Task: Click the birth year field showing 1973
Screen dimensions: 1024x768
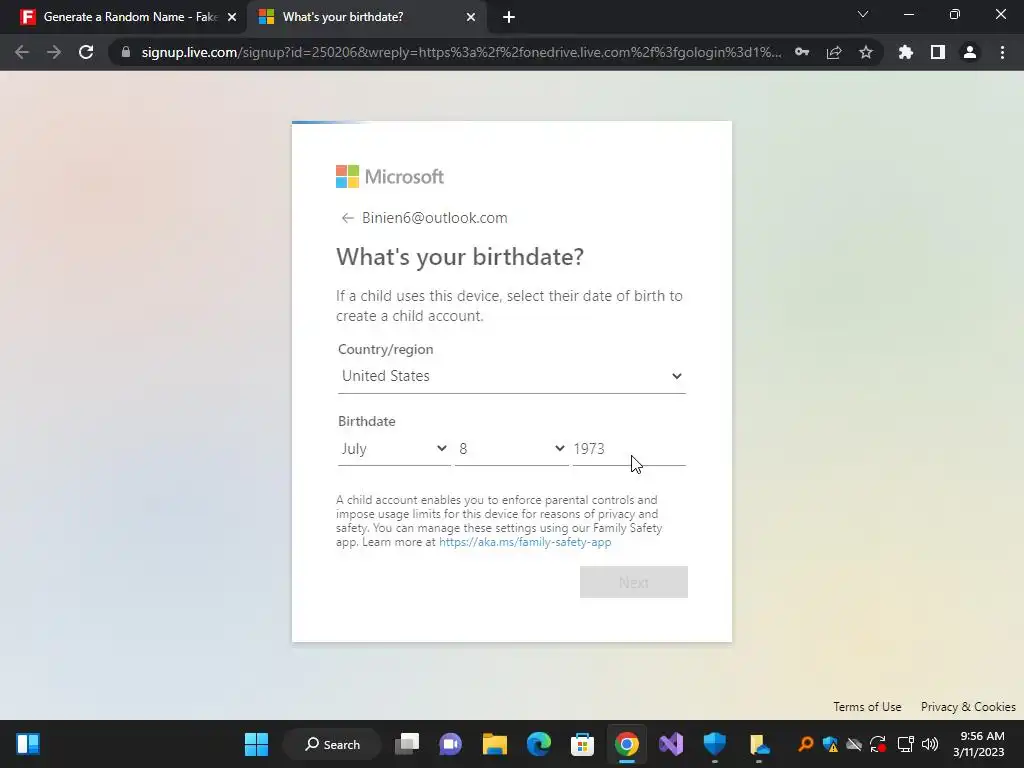Action: (629, 449)
